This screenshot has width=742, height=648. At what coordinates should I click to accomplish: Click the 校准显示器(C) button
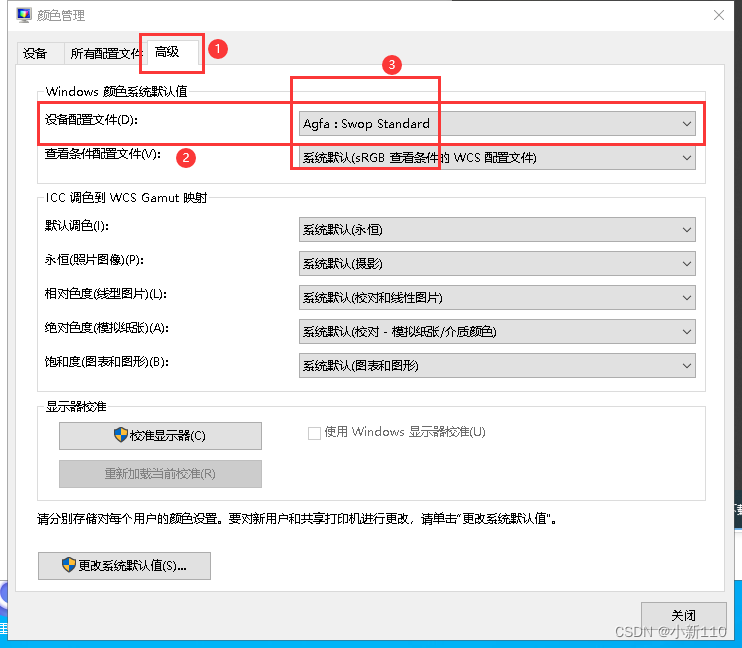point(160,435)
